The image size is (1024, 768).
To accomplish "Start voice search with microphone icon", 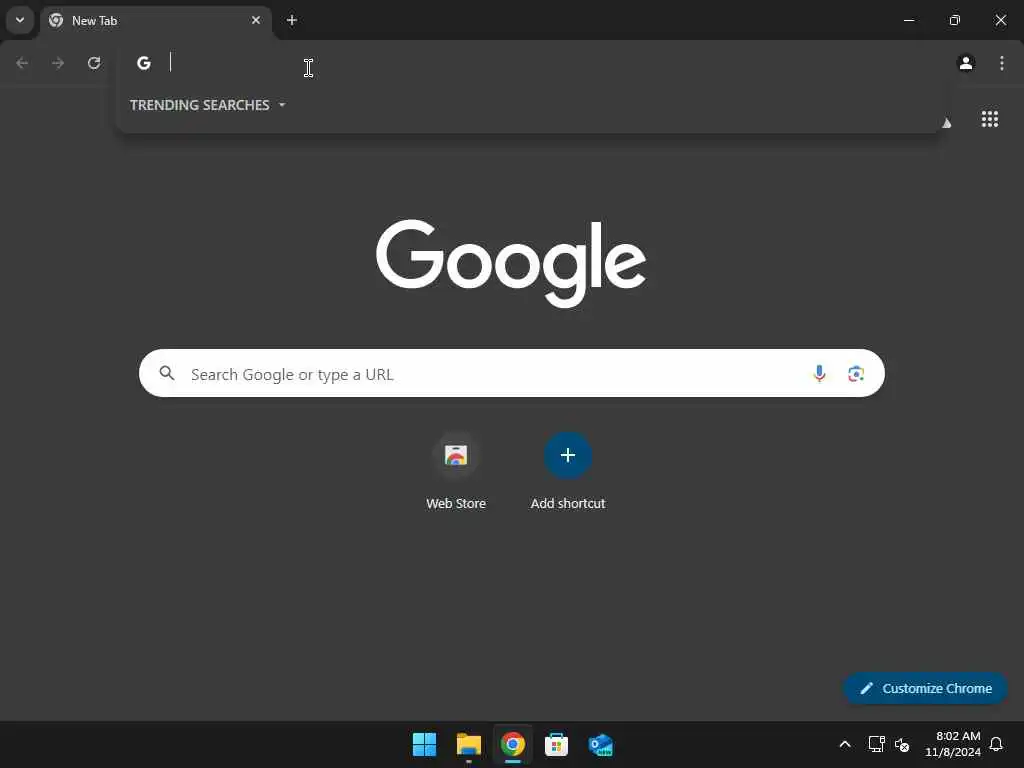I will [819, 374].
